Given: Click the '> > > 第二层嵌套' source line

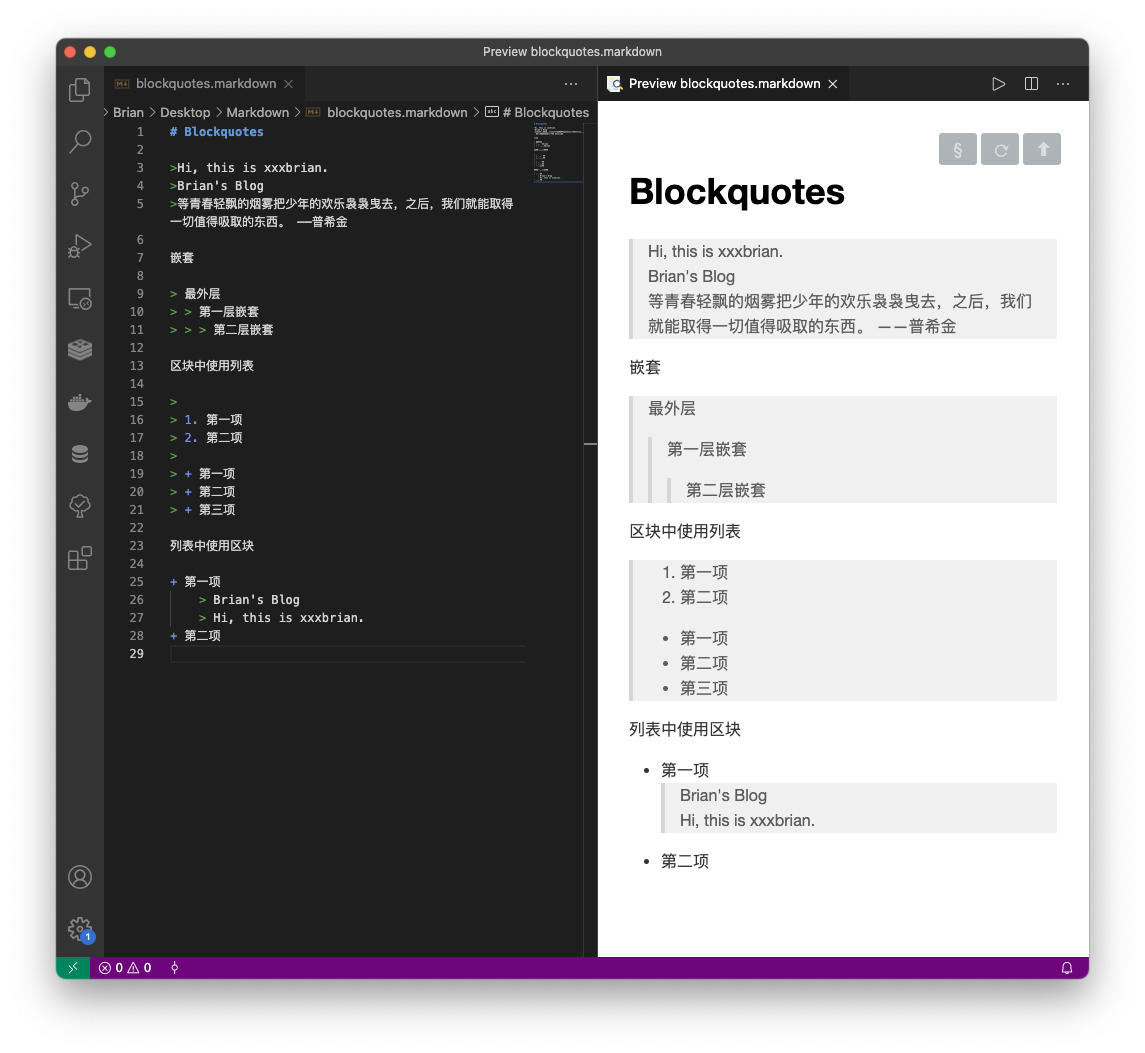Looking at the screenshot, I should click(221, 330).
